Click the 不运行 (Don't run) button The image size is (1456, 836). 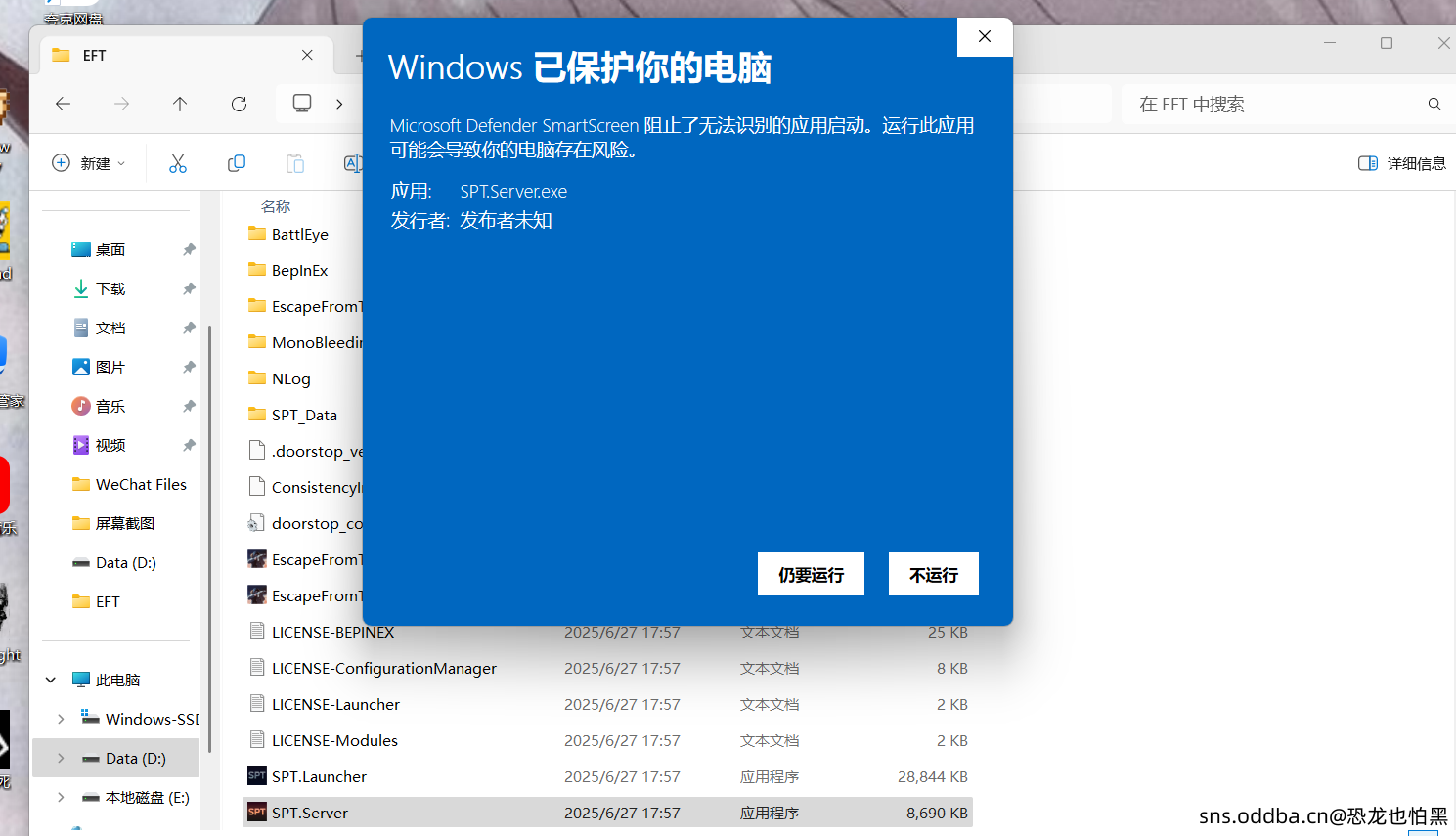(934, 574)
